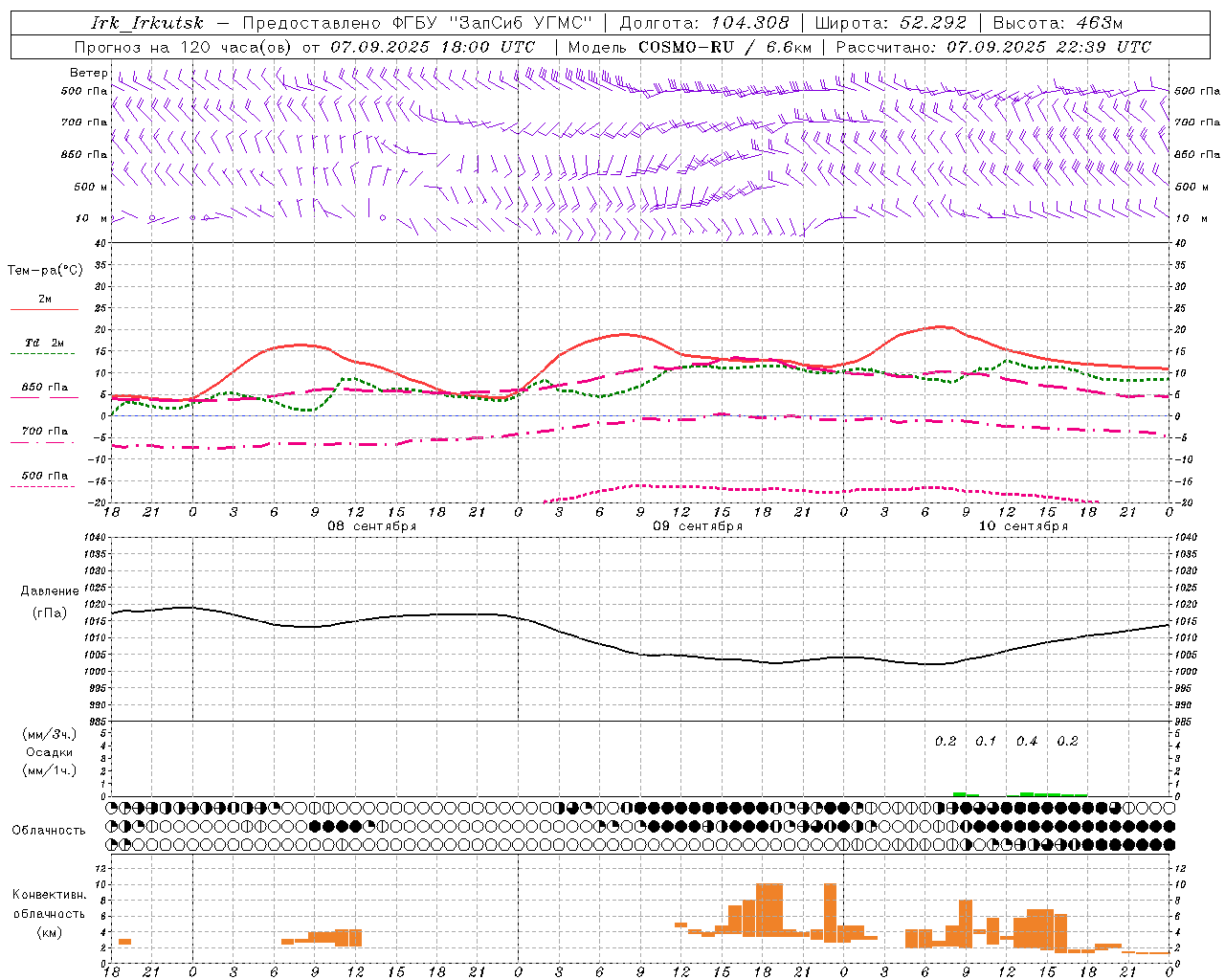The width and height of the screenshot is (1225, 980).
Task: Click the 'Долгота: 104.308' longitude value
Action: tap(704, 23)
